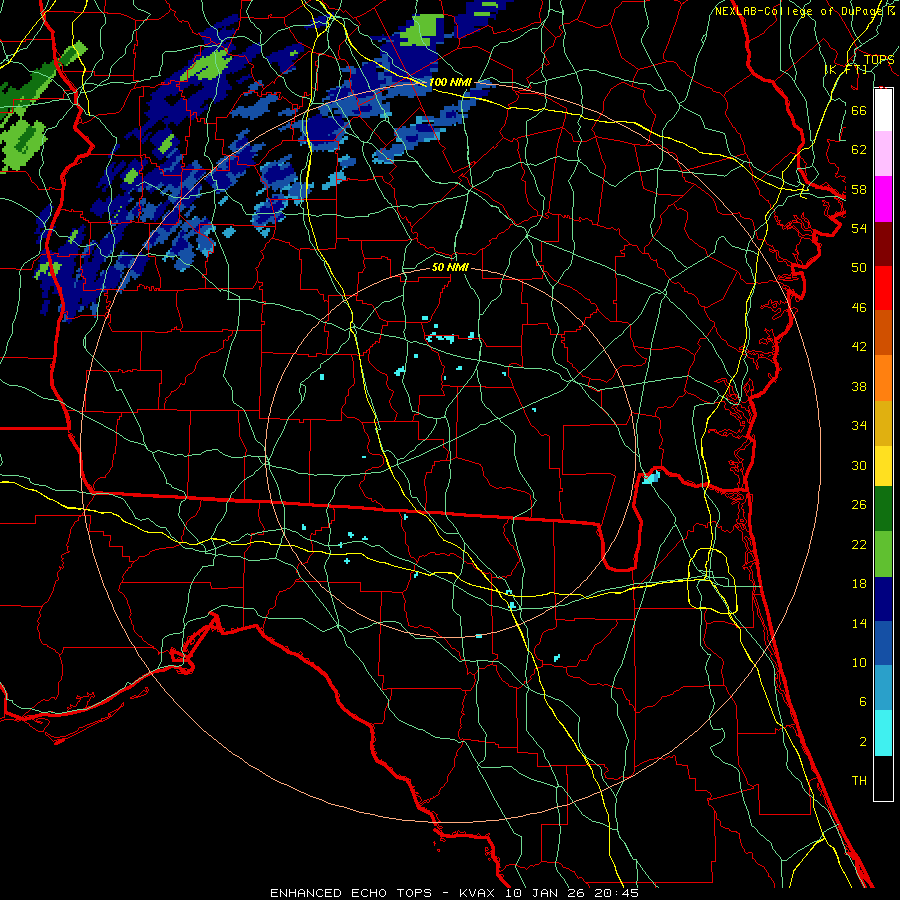Click the 'K FT' legend units label
The image size is (900, 900).
click(x=846, y=69)
